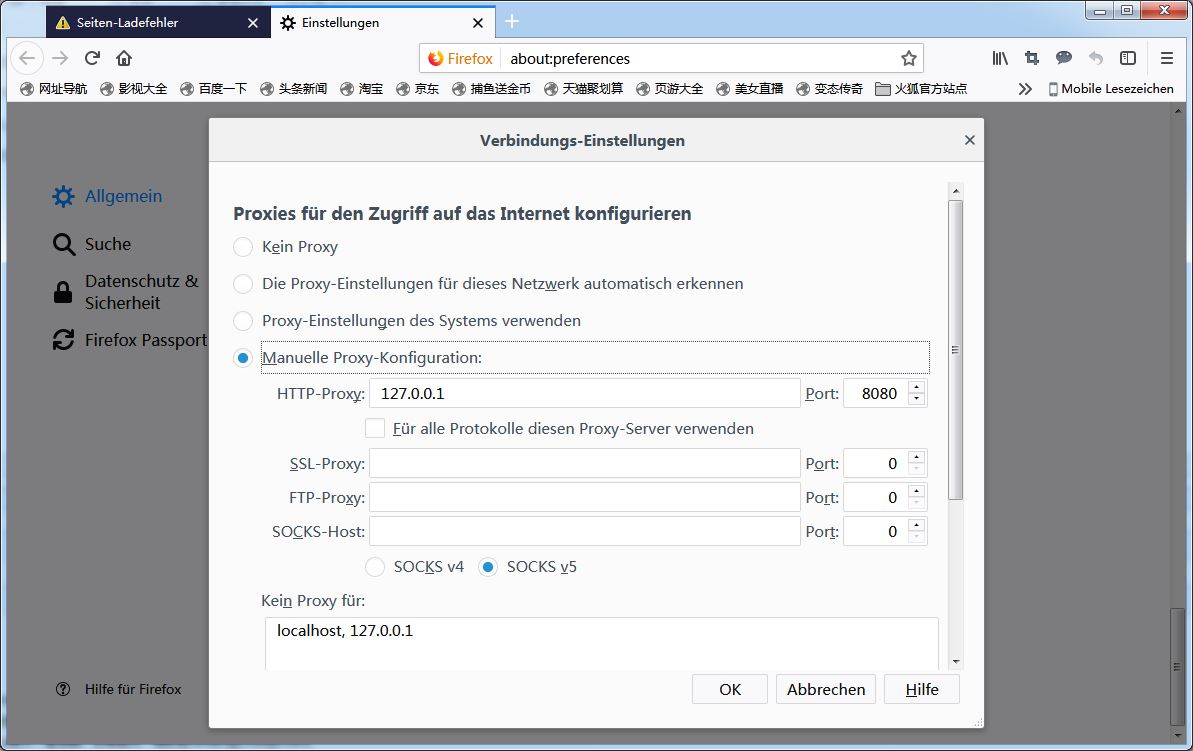Click the HTTP-Proxy address field

pyautogui.click(x=584, y=393)
